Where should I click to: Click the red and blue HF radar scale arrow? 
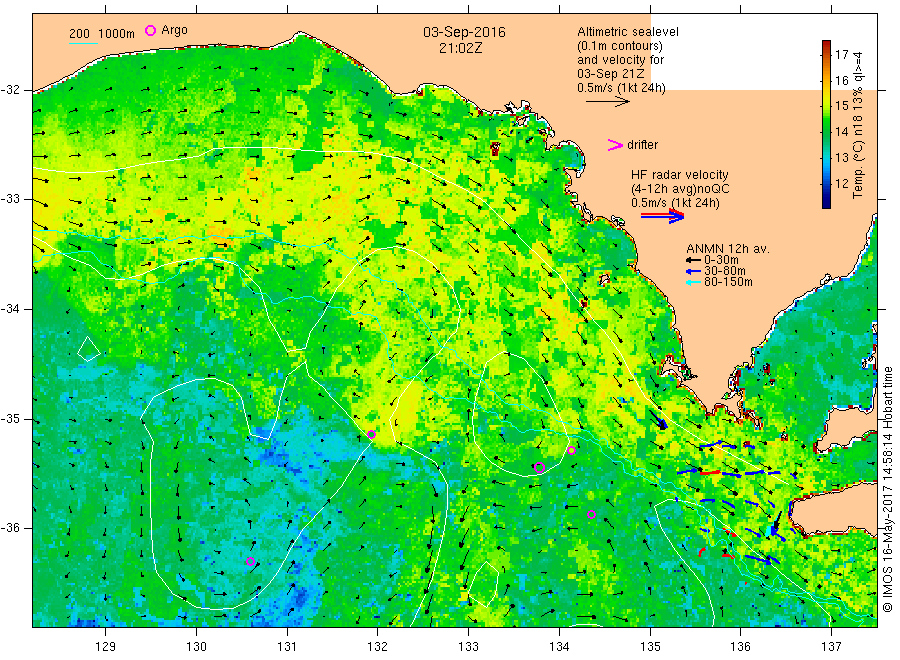pos(663,216)
